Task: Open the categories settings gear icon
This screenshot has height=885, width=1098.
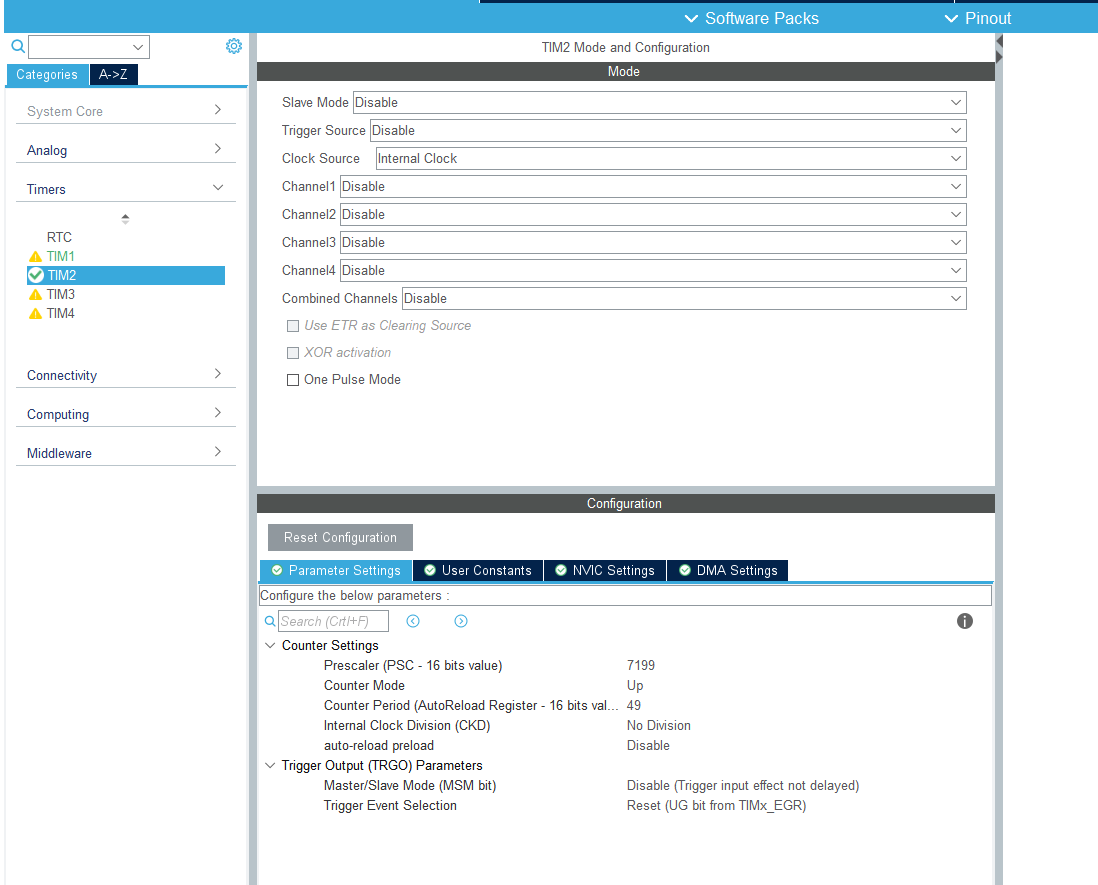Action: (234, 46)
